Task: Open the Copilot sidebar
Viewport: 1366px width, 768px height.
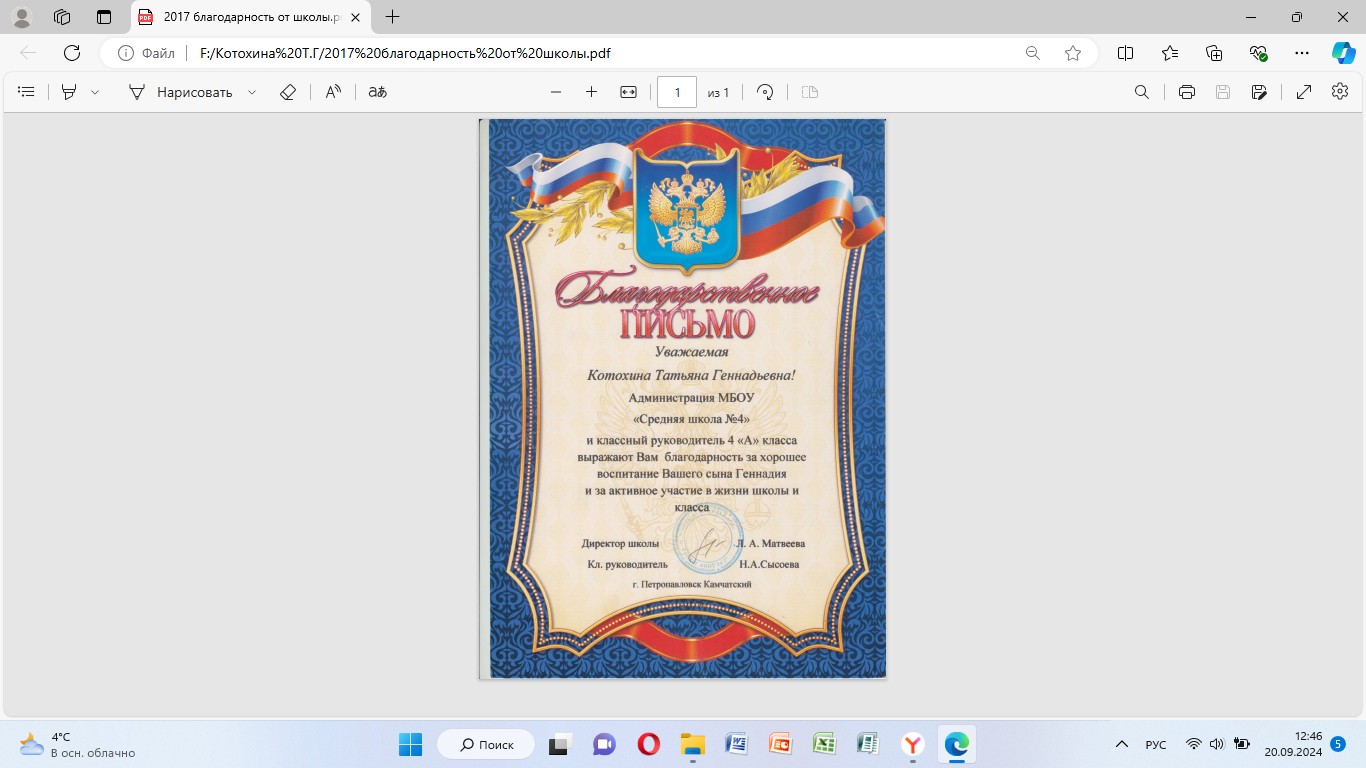Action: (x=1343, y=53)
